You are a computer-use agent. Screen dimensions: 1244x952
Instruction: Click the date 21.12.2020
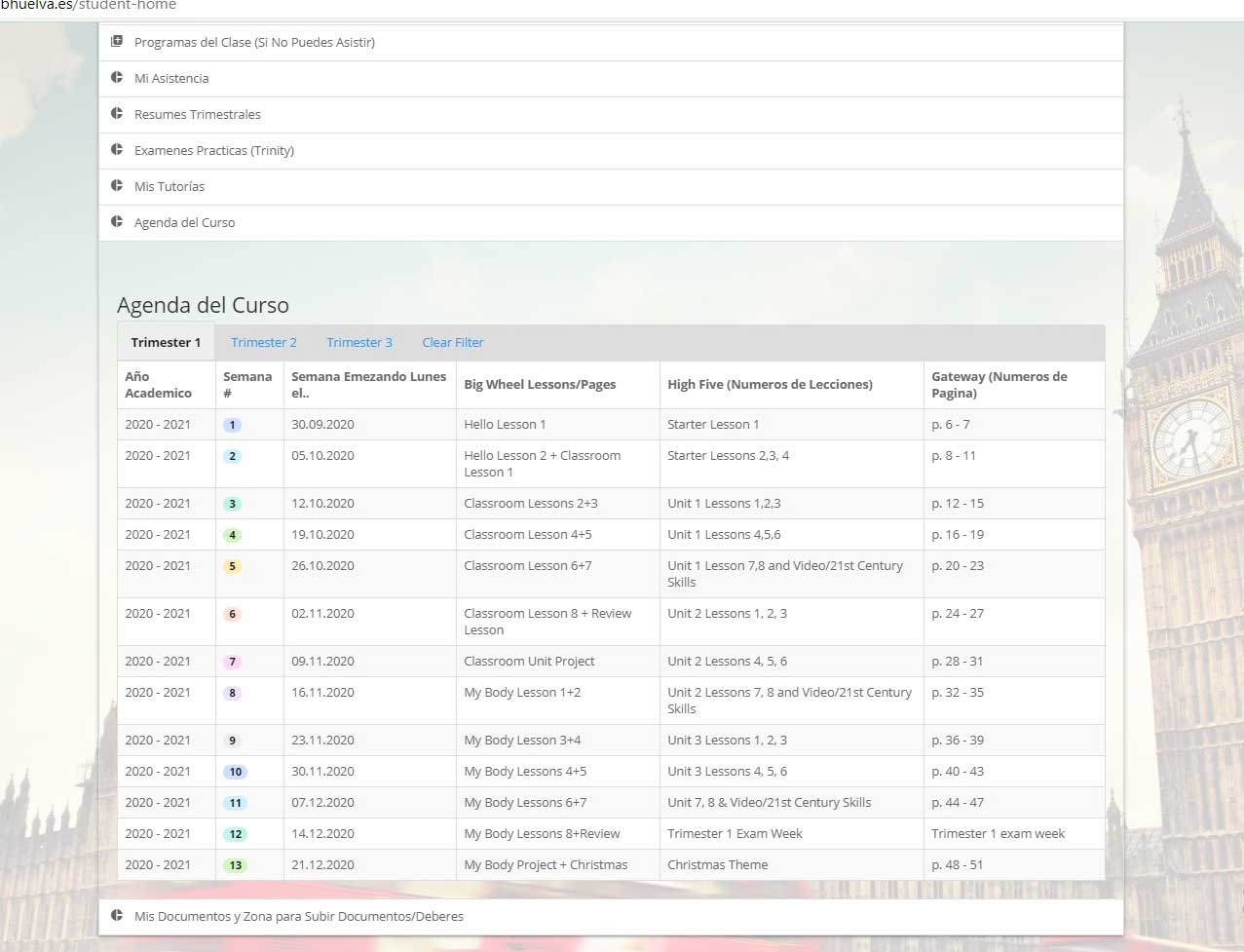(322, 865)
